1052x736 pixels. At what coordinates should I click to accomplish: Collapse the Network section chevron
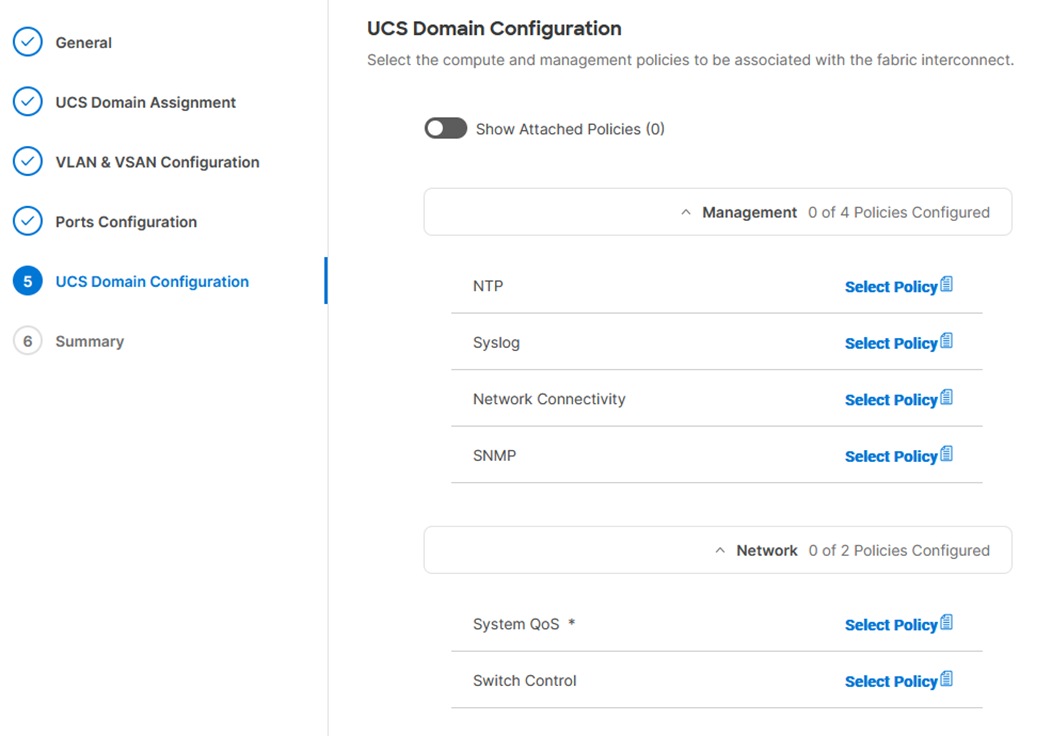click(x=720, y=550)
